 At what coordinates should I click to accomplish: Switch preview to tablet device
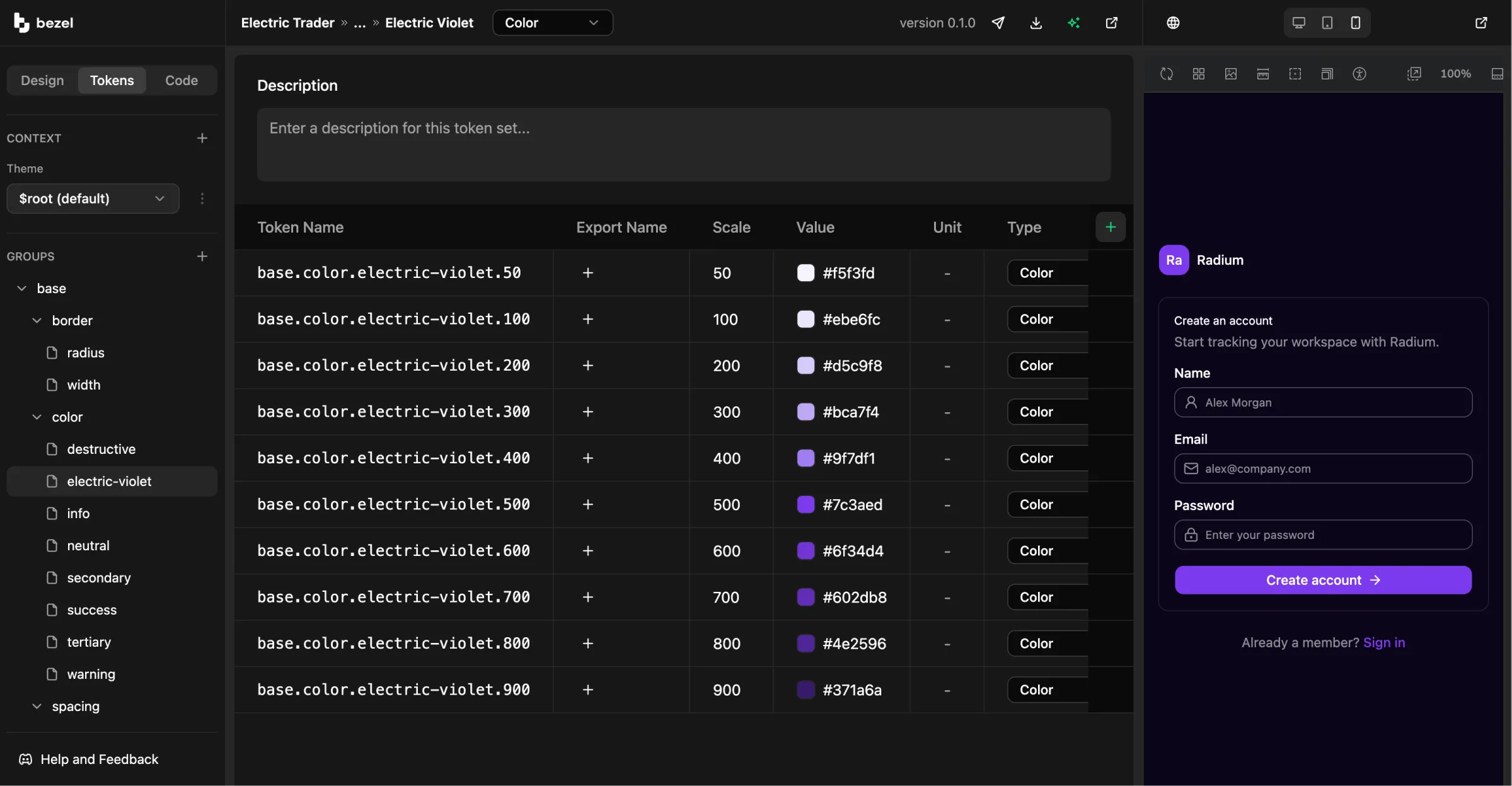coord(1327,23)
